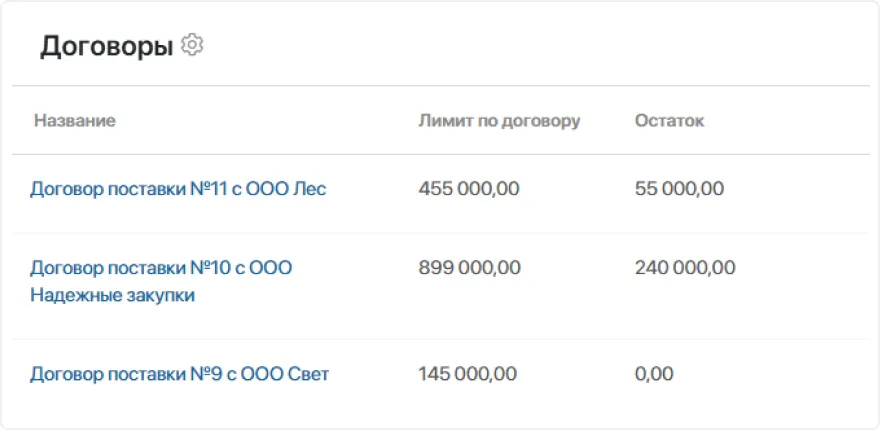
Task: Sort by the Остаток column header
Action: (x=669, y=121)
